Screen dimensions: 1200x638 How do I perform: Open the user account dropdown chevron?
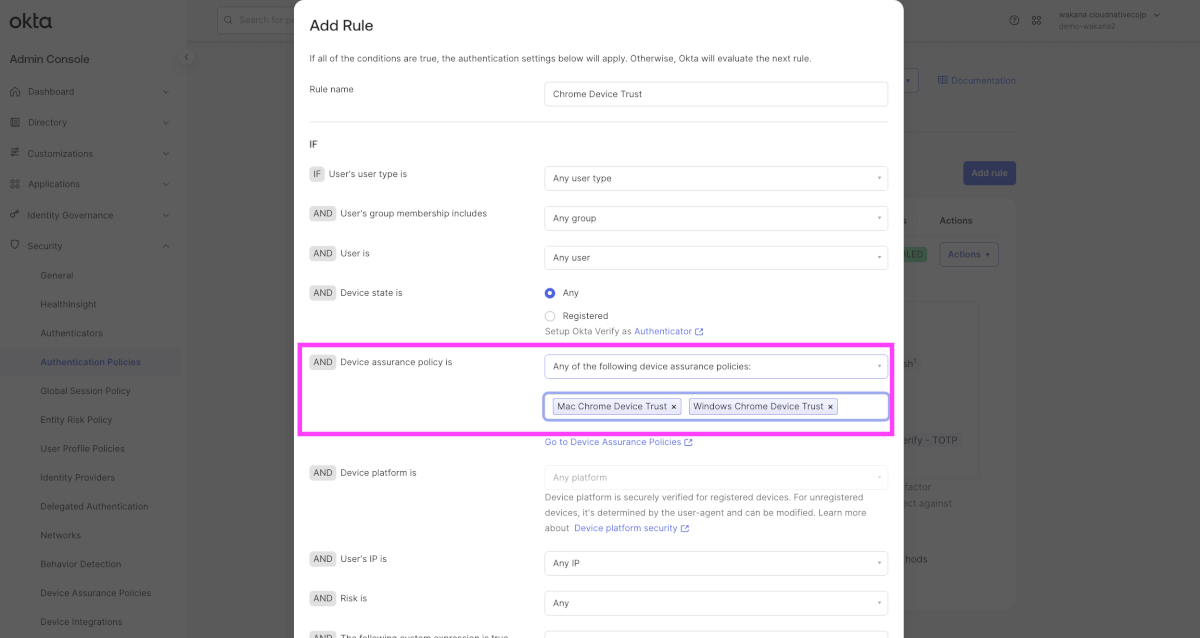pos(1157,15)
